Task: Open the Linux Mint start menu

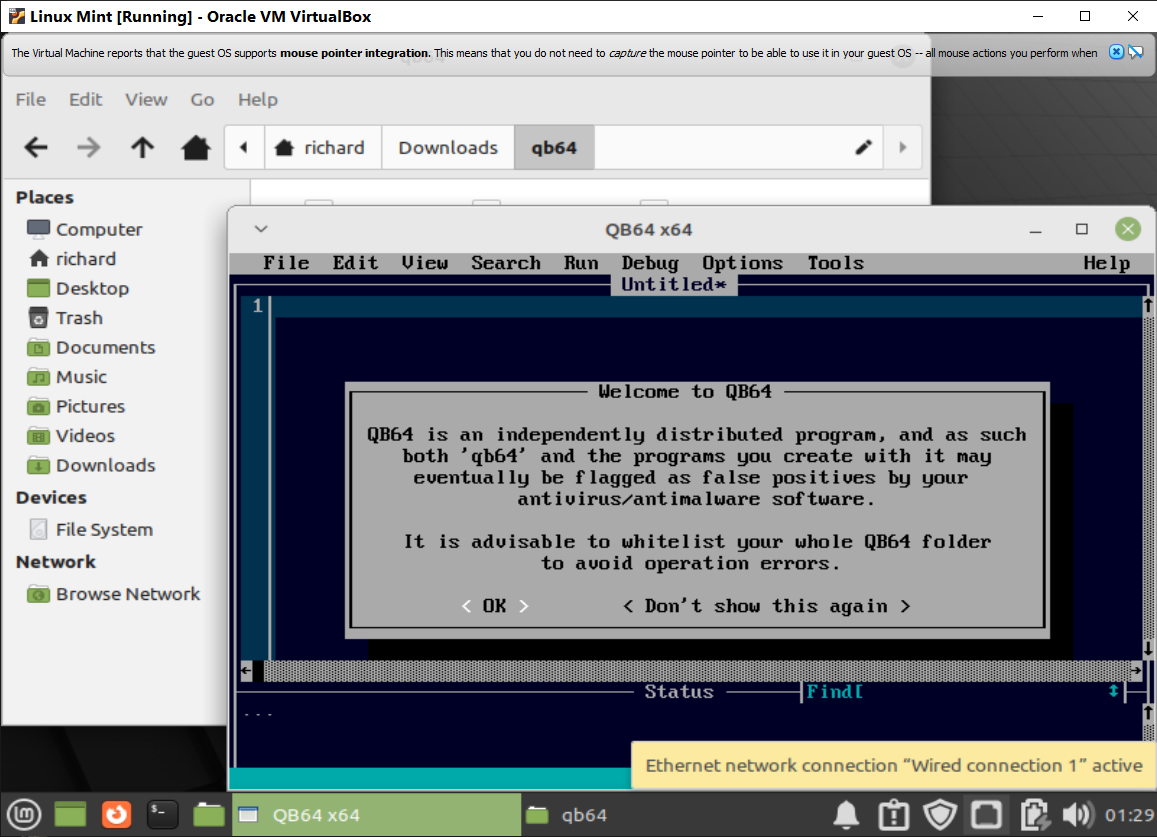Action: click(x=24, y=815)
